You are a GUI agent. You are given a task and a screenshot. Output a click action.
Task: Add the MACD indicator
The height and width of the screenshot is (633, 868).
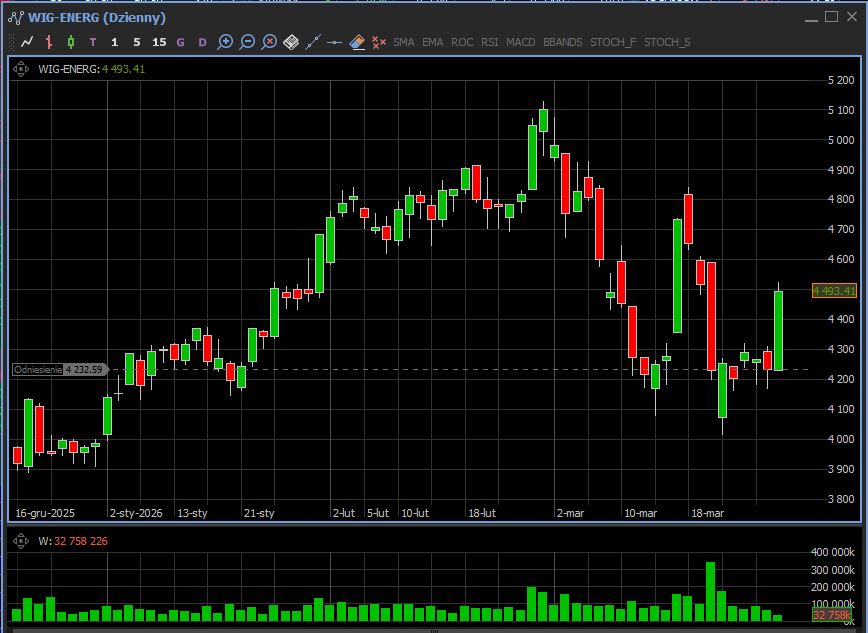pyautogui.click(x=520, y=42)
